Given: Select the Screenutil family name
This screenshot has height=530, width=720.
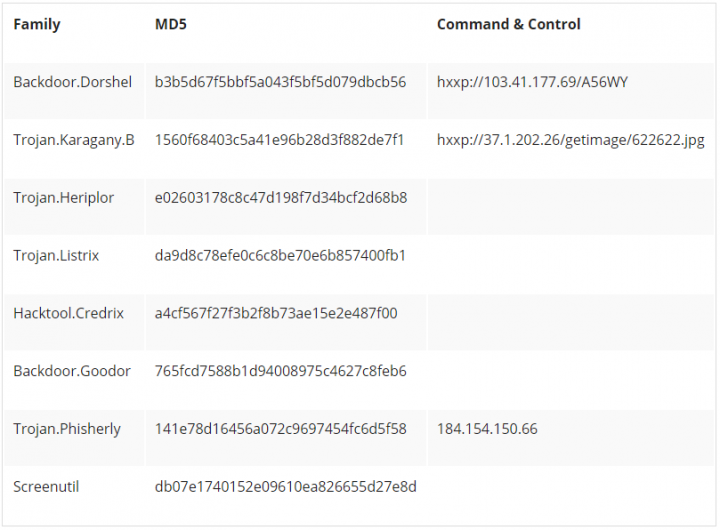Looking at the screenshot, I should coord(46,486).
